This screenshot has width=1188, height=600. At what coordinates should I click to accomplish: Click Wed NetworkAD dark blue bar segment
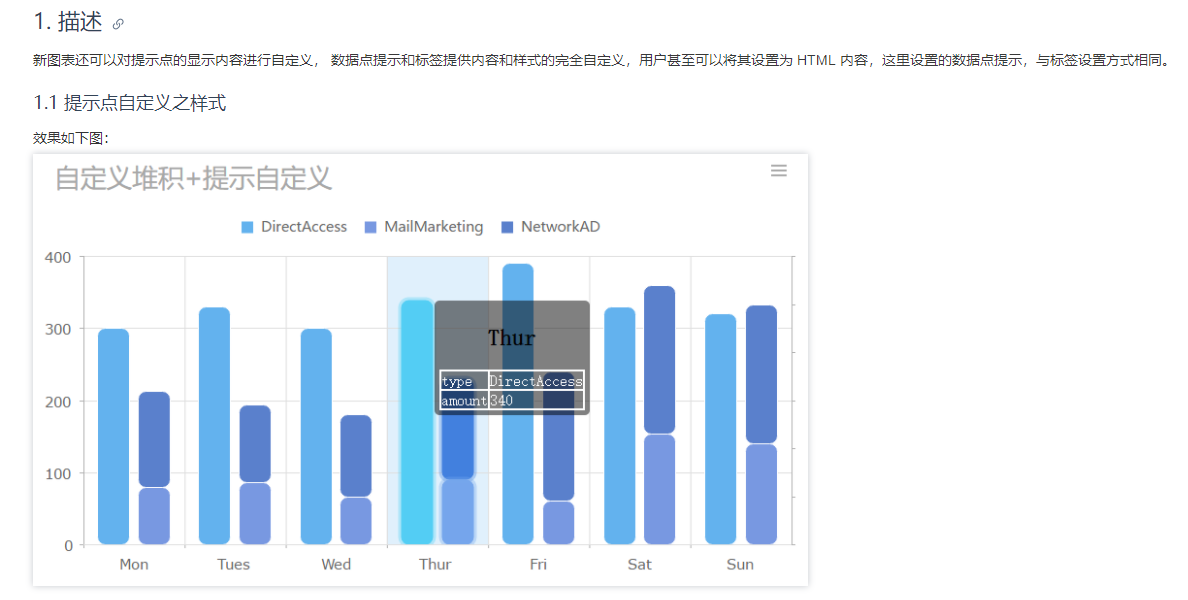pos(356,456)
